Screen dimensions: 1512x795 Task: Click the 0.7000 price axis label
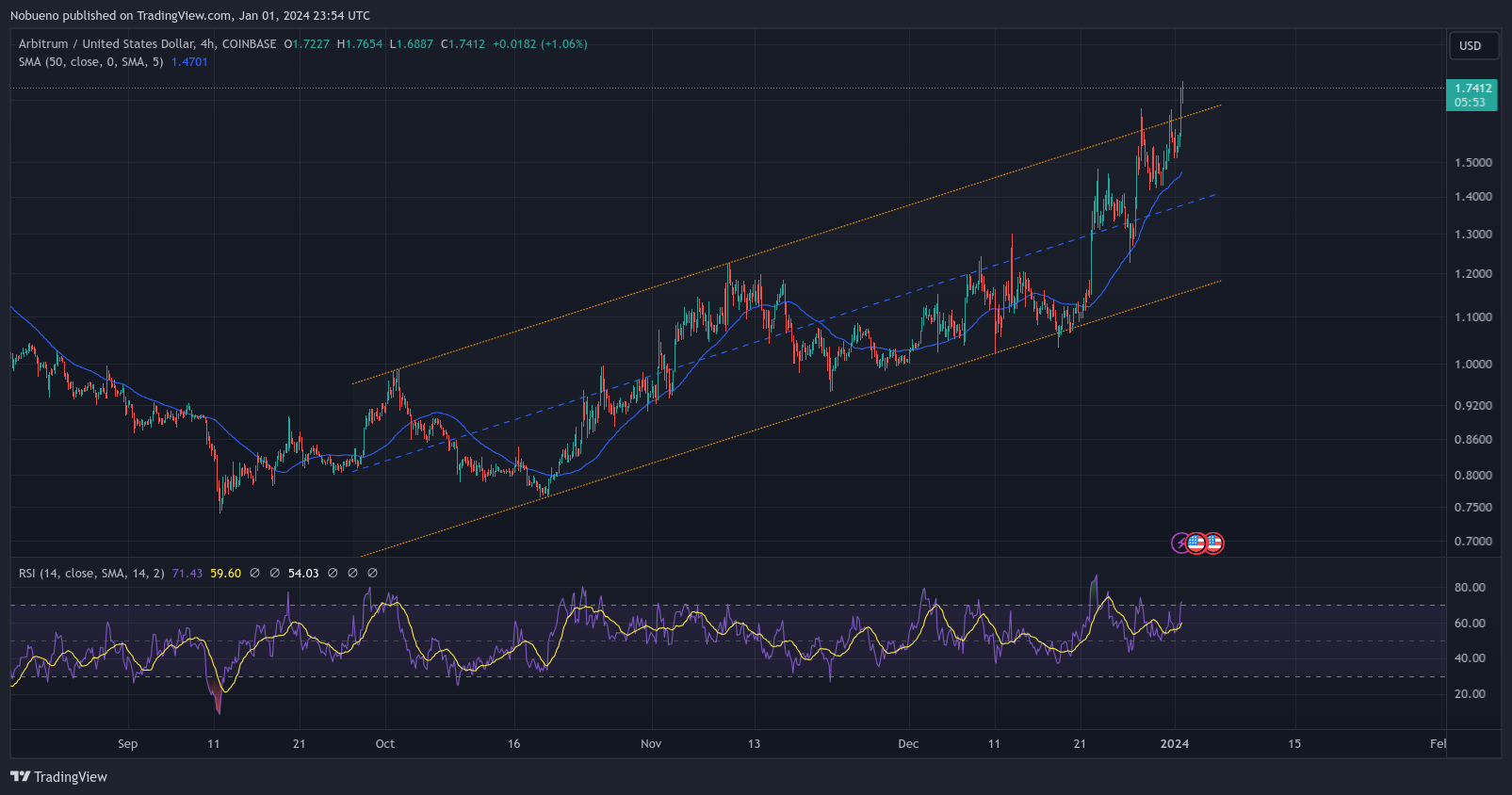(x=1473, y=542)
